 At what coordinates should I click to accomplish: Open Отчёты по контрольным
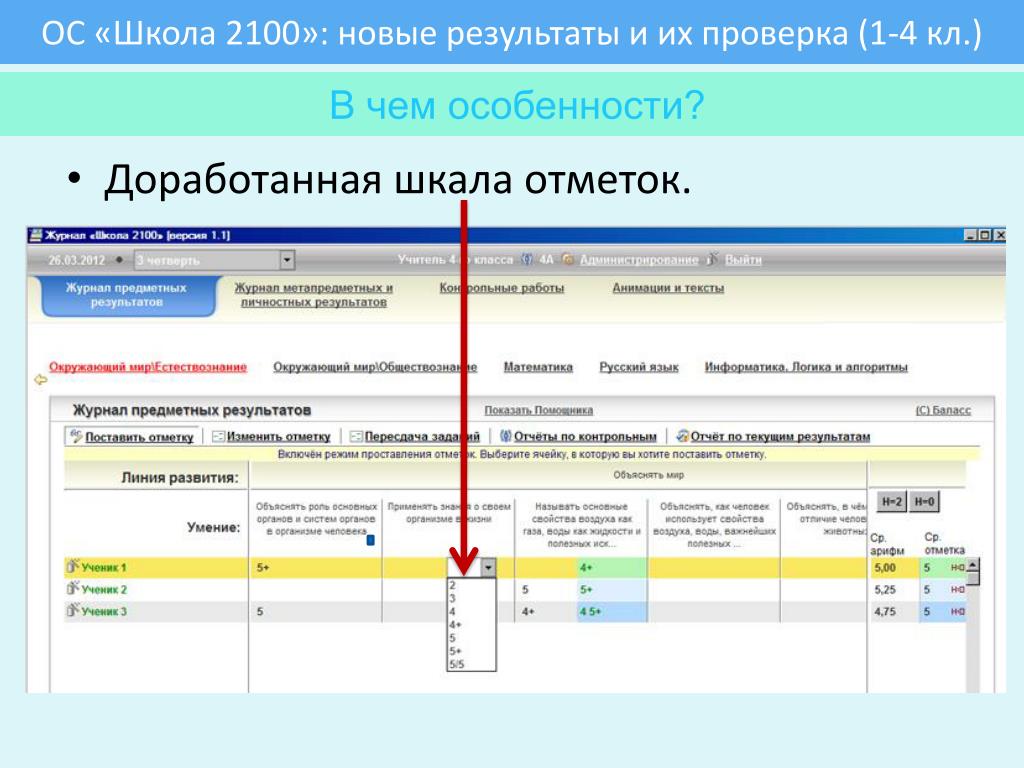coord(585,436)
